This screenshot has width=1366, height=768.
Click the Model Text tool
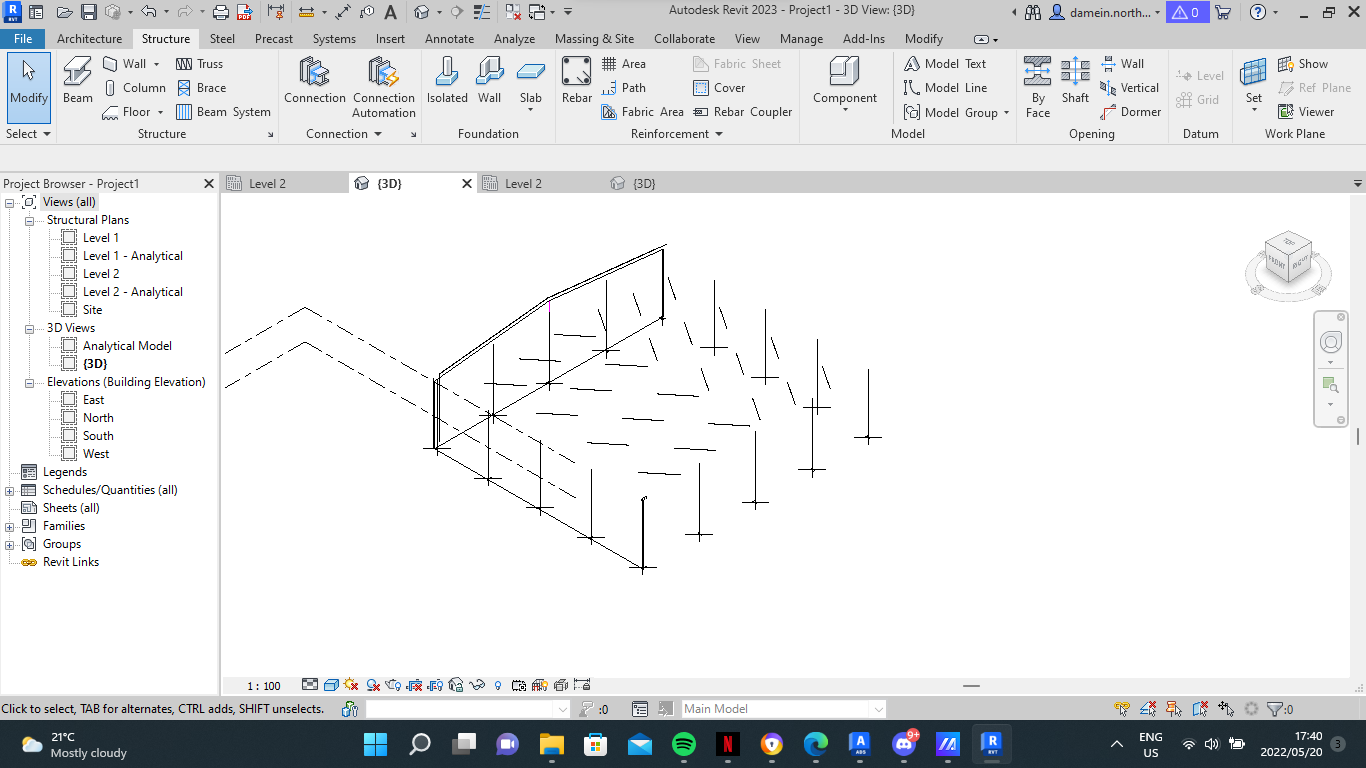coord(952,63)
